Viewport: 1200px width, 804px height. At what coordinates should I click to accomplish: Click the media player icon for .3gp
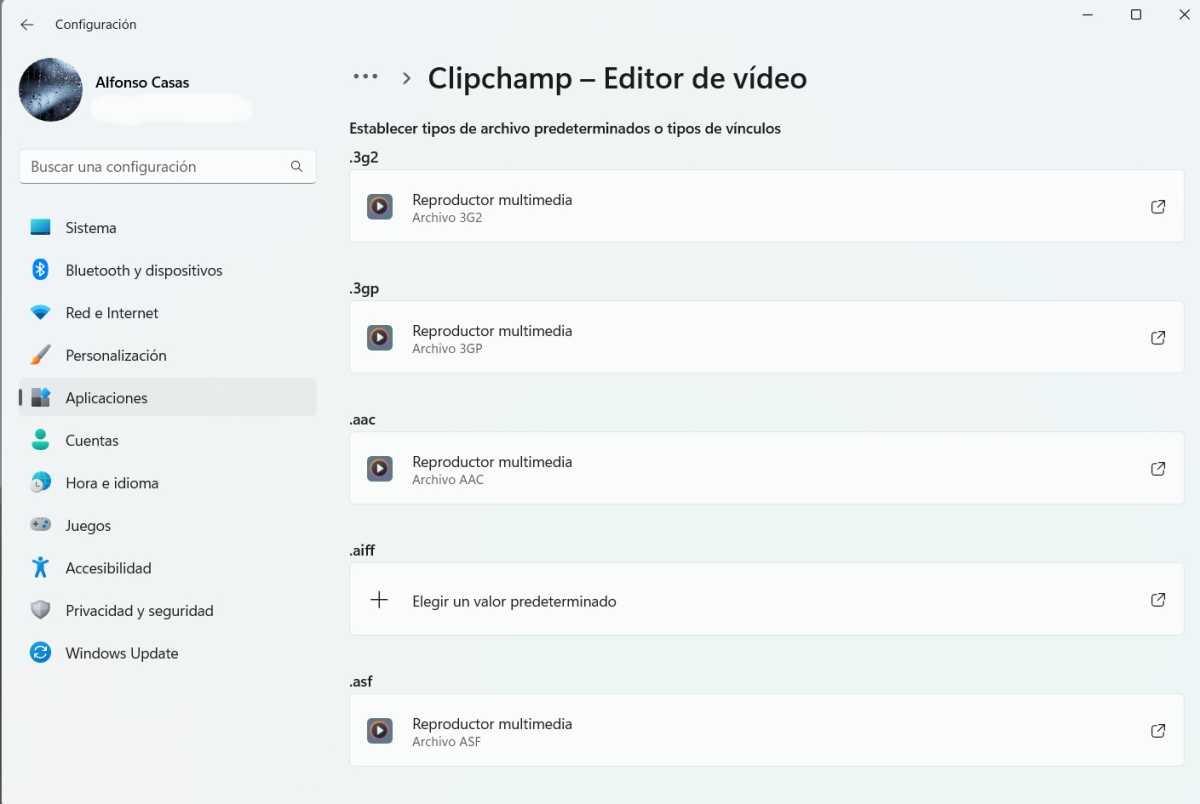tap(380, 338)
